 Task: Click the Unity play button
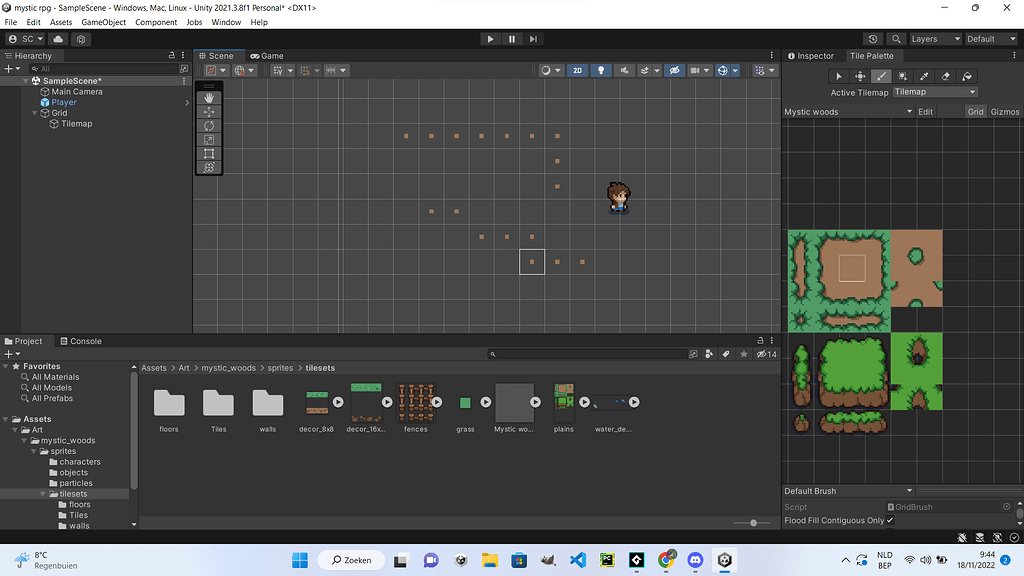tap(490, 39)
